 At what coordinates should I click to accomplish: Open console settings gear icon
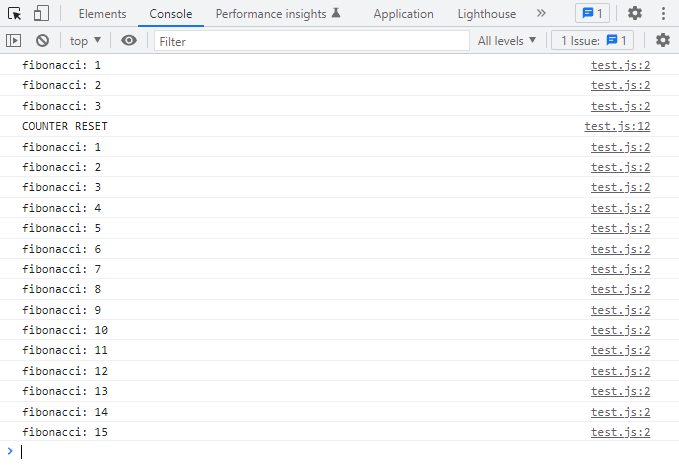[x=662, y=41]
